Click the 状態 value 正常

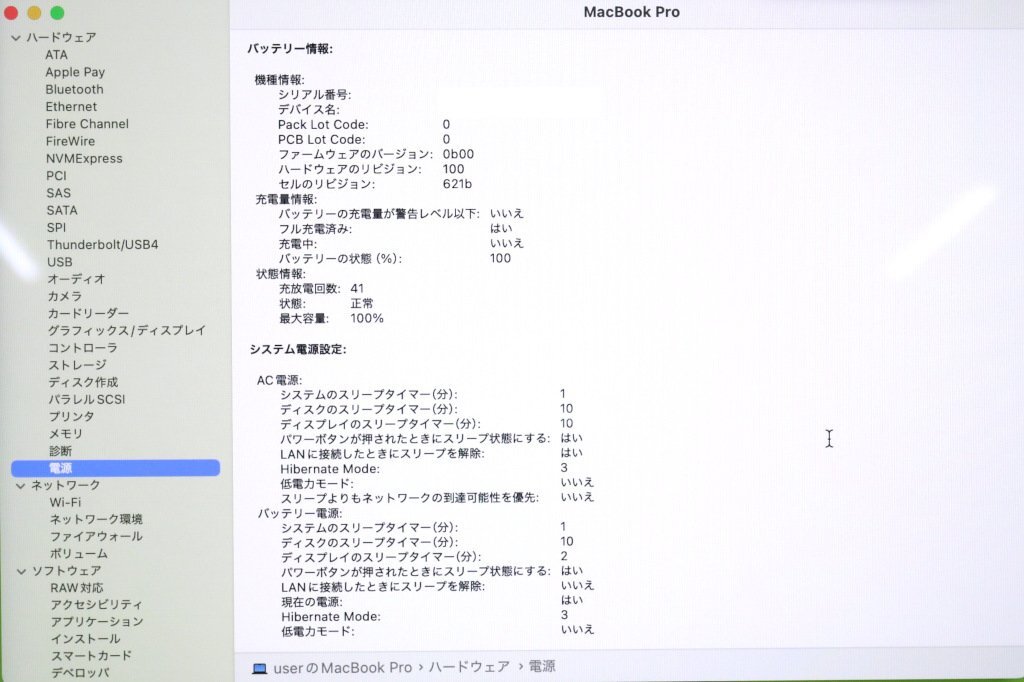(x=362, y=303)
